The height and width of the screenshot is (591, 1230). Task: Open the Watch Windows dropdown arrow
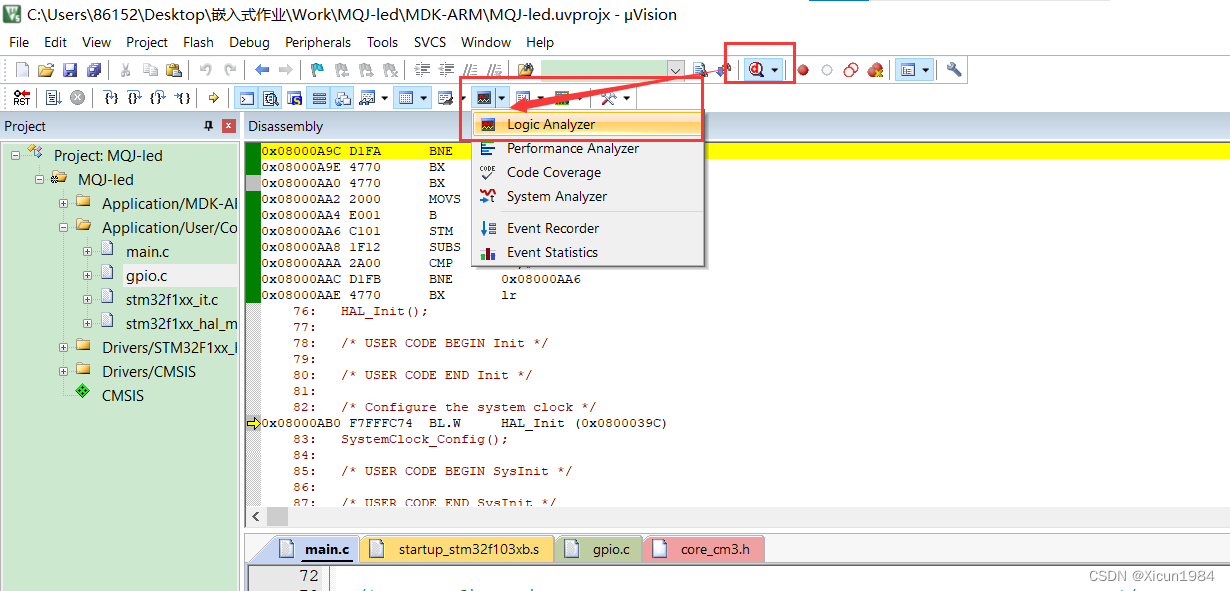click(385, 98)
